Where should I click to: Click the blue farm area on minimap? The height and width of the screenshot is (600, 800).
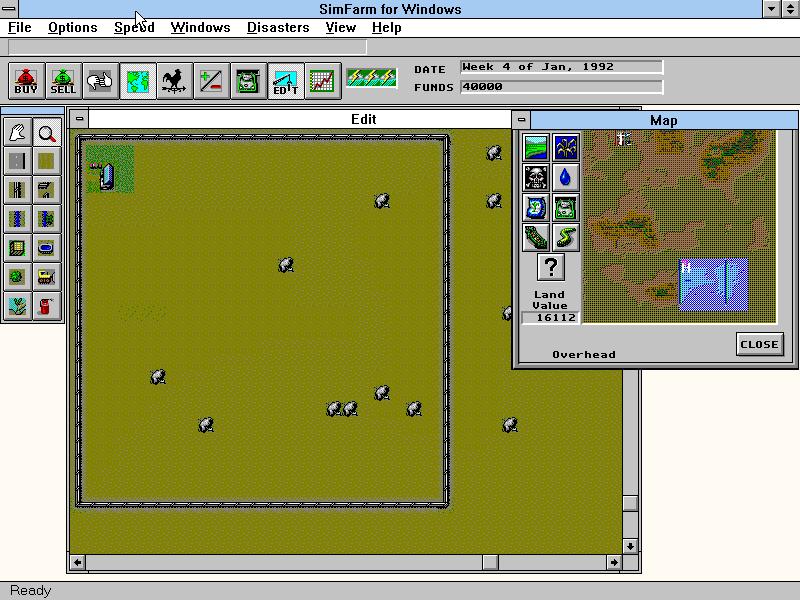[713, 285]
